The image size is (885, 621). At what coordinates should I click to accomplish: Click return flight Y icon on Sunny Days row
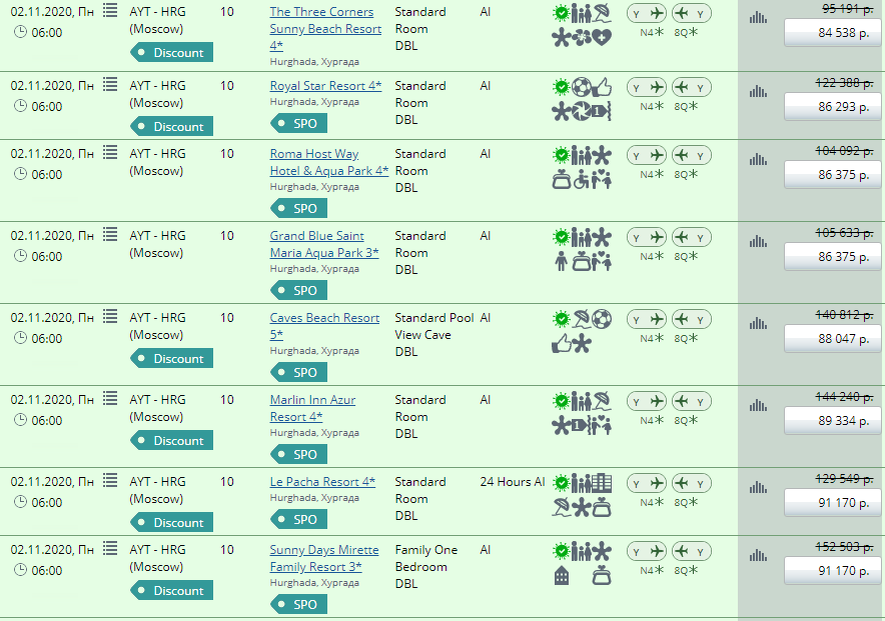(x=692, y=552)
